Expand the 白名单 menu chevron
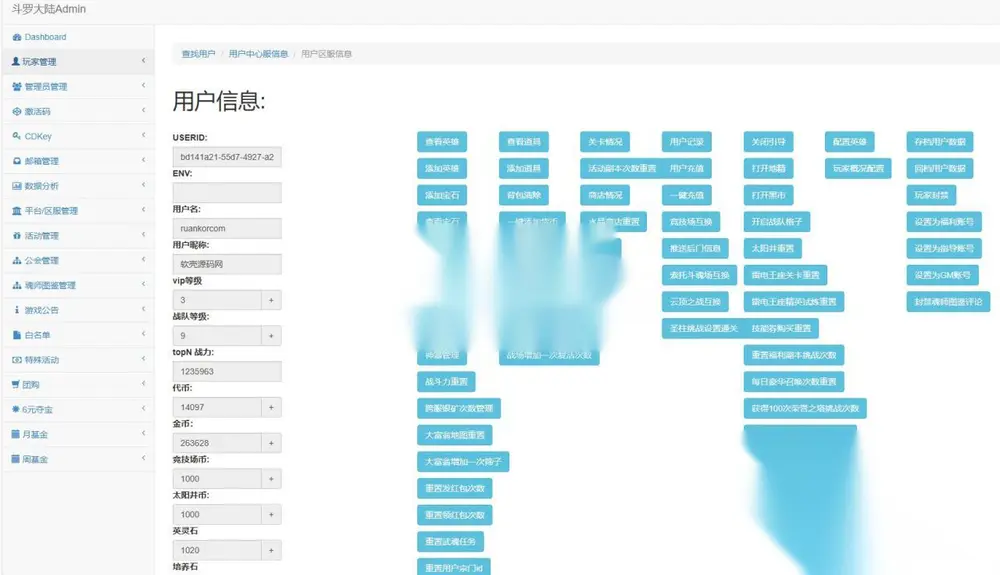The width and height of the screenshot is (1000, 575). point(143,334)
